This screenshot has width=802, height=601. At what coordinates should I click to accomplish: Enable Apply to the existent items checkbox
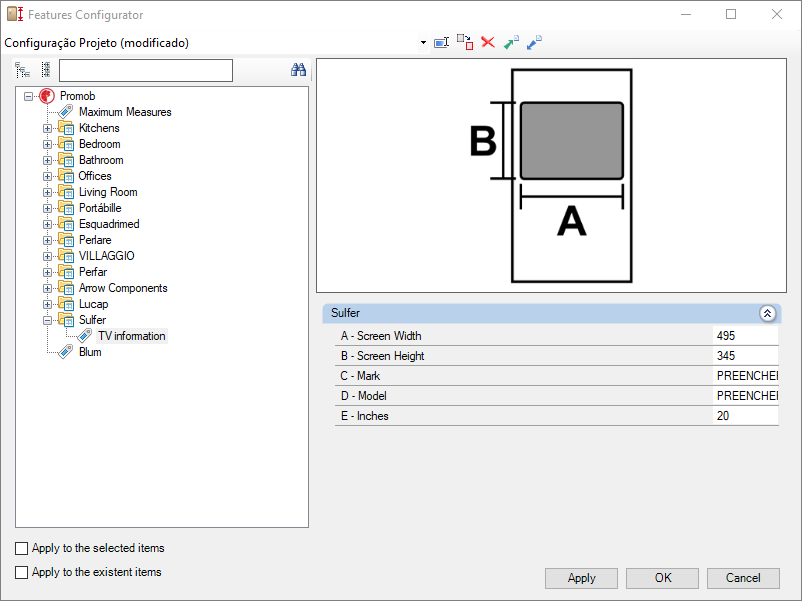pos(21,572)
